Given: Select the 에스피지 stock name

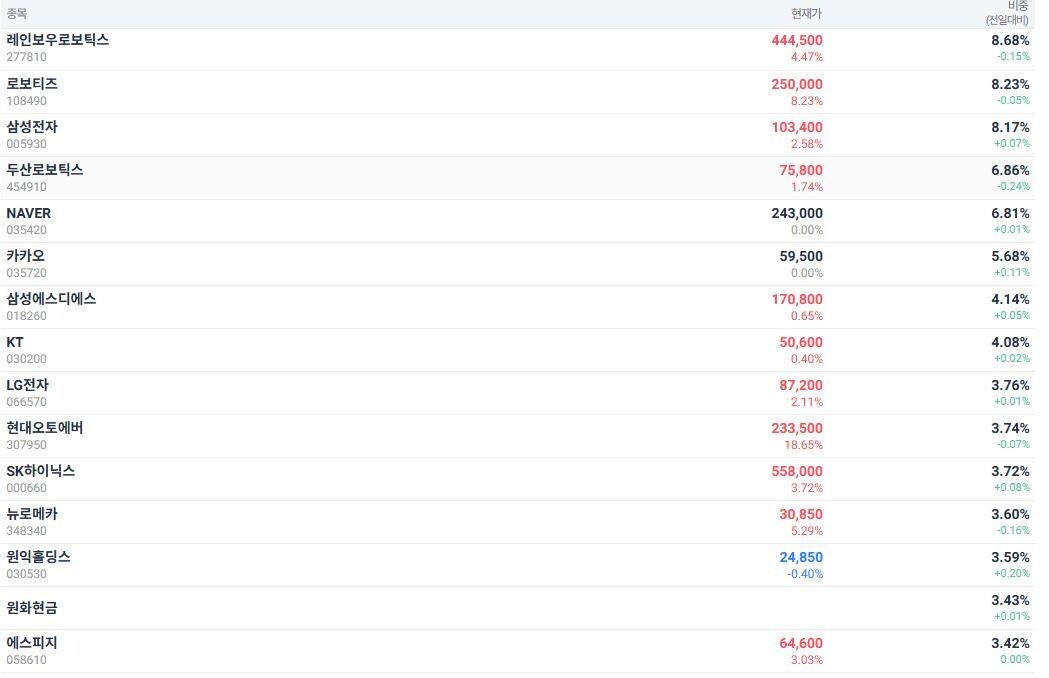Looking at the screenshot, I should pos(32,643).
